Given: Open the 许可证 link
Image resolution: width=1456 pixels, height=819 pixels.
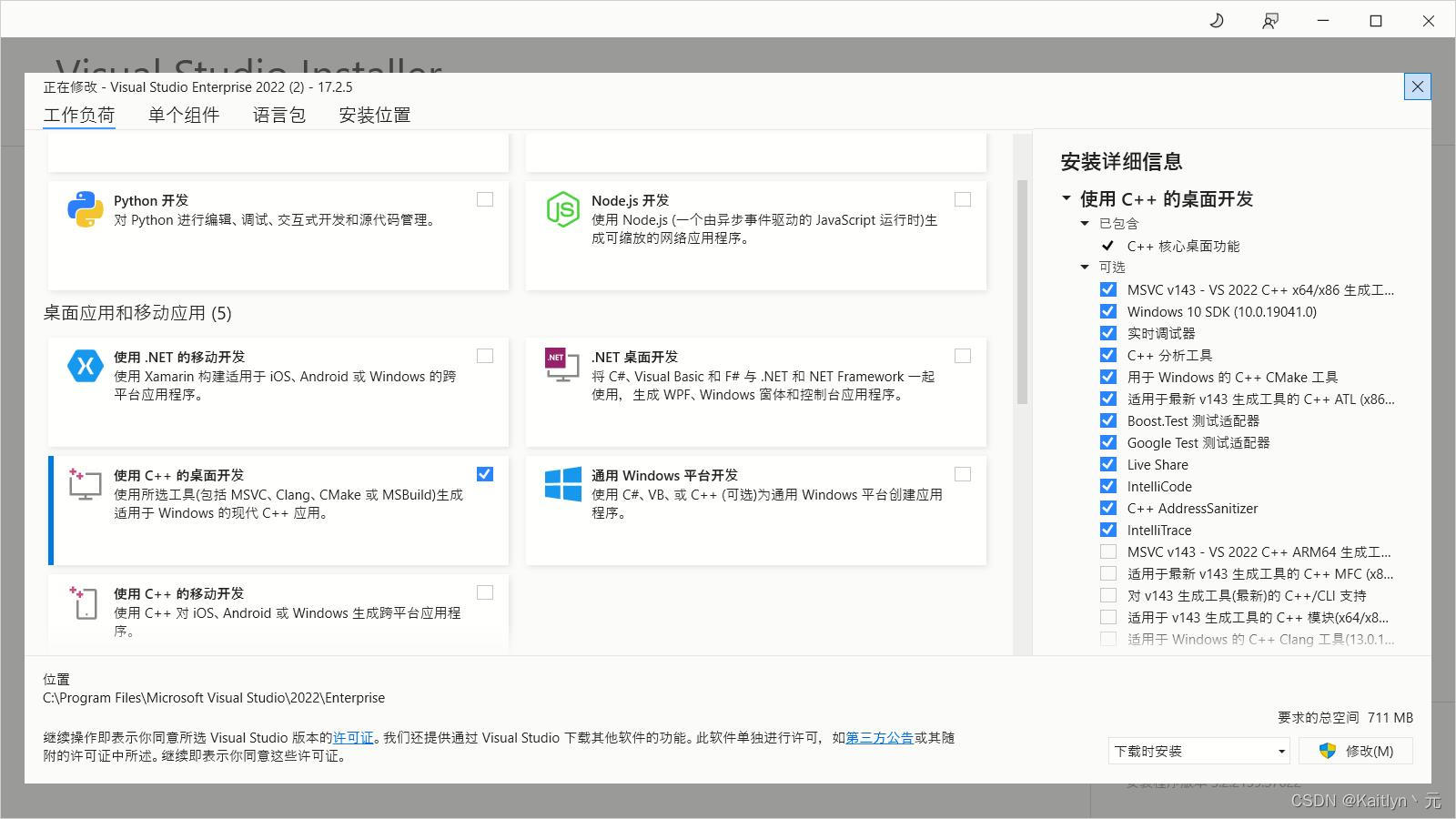Looking at the screenshot, I should pyautogui.click(x=353, y=738).
